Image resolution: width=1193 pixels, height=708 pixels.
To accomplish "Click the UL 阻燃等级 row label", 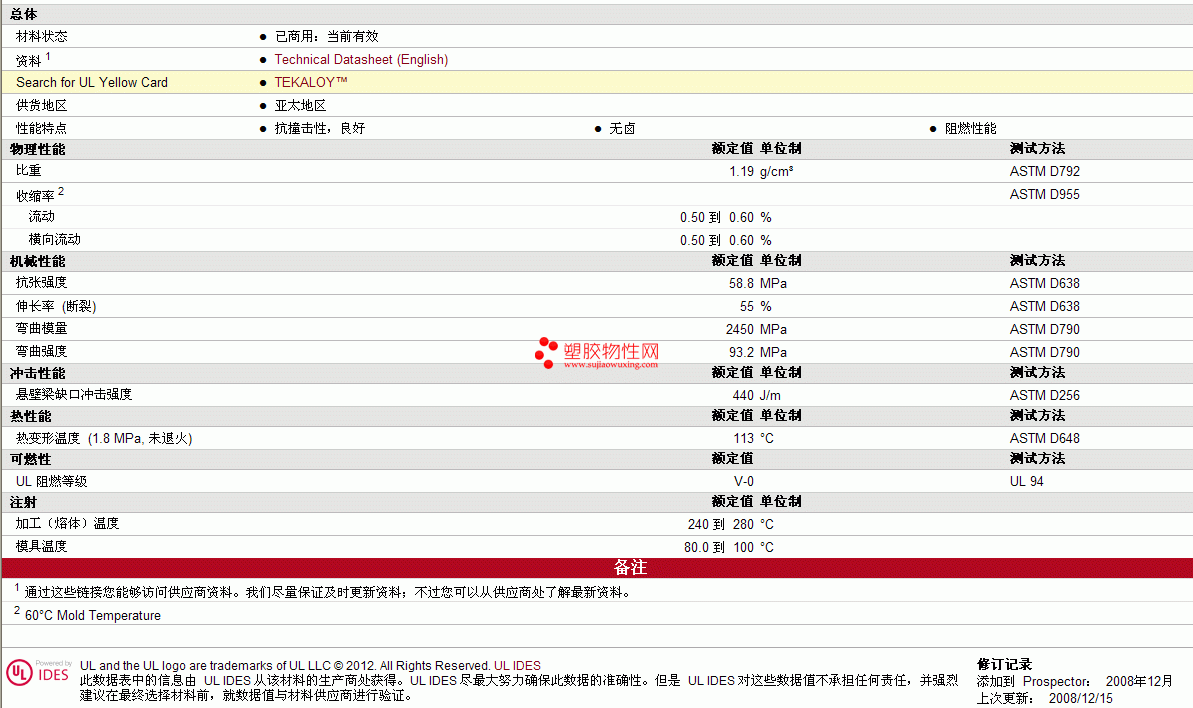I will (52, 481).
